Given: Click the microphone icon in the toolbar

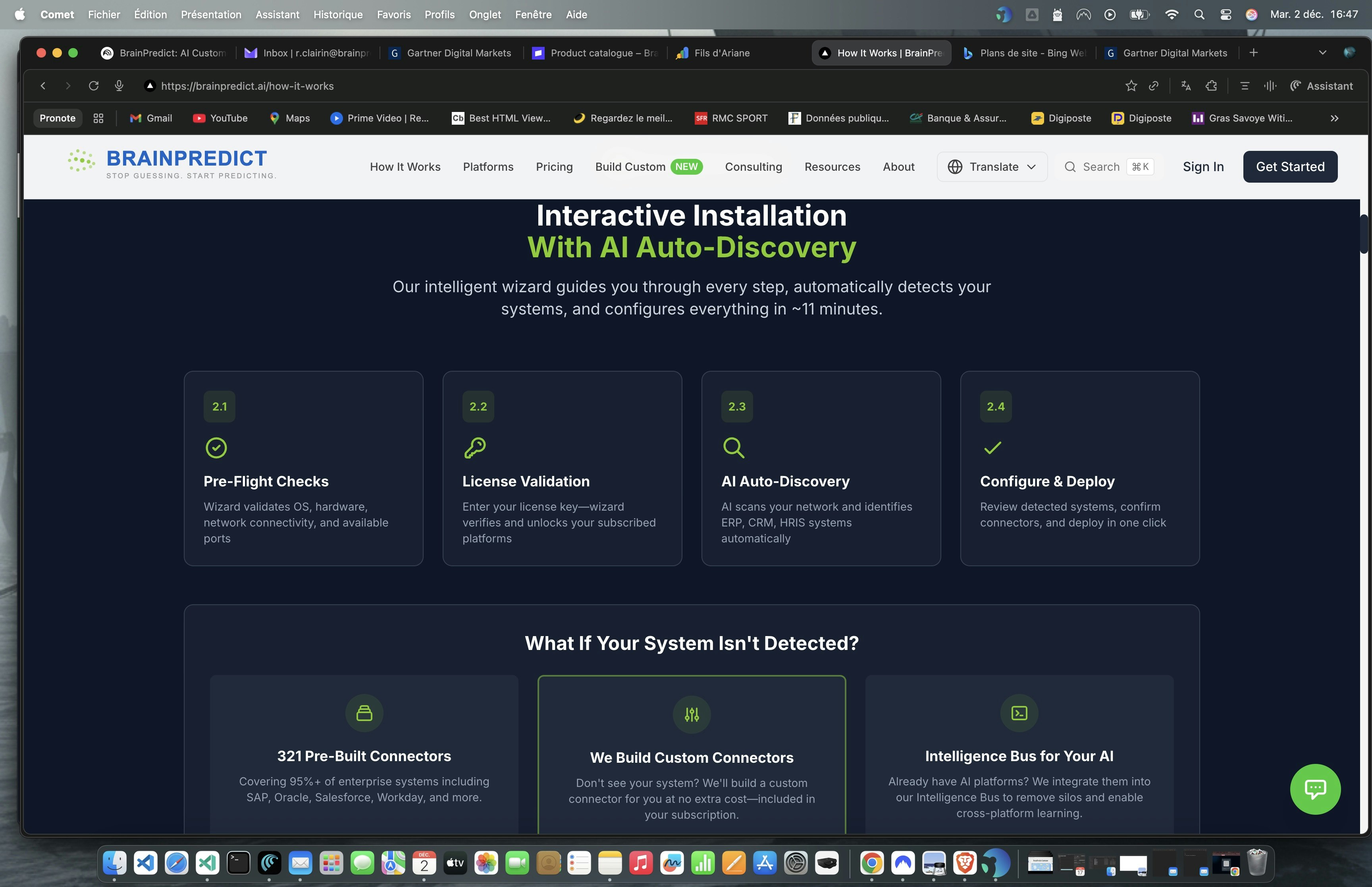Looking at the screenshot, I should coord(119,86).
